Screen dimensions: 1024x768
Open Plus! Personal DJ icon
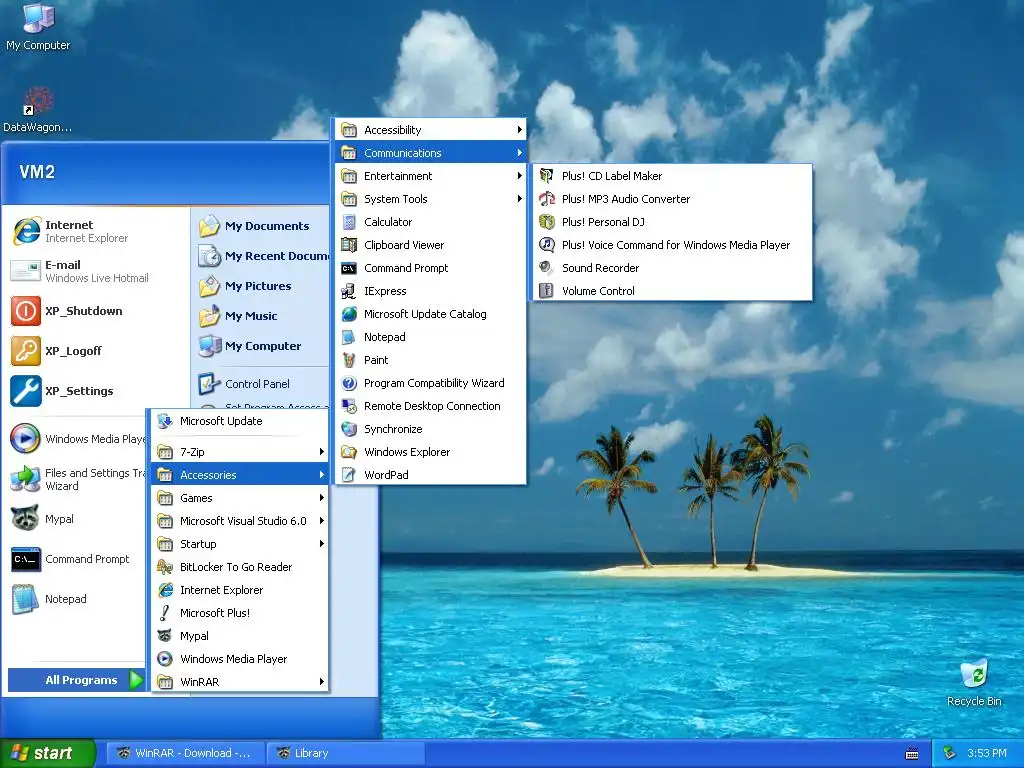(546, 221)
